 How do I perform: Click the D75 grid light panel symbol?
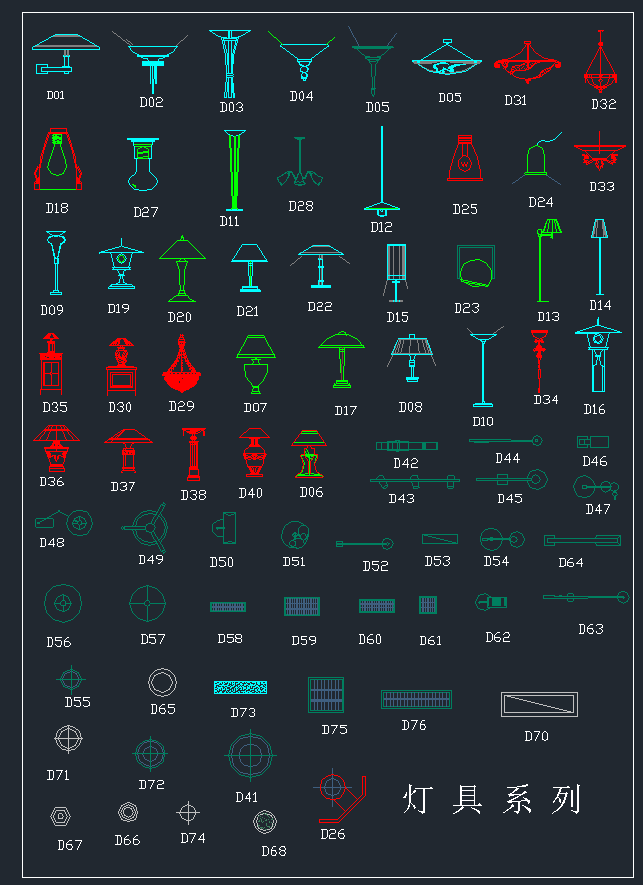click(x=326, y=694)
